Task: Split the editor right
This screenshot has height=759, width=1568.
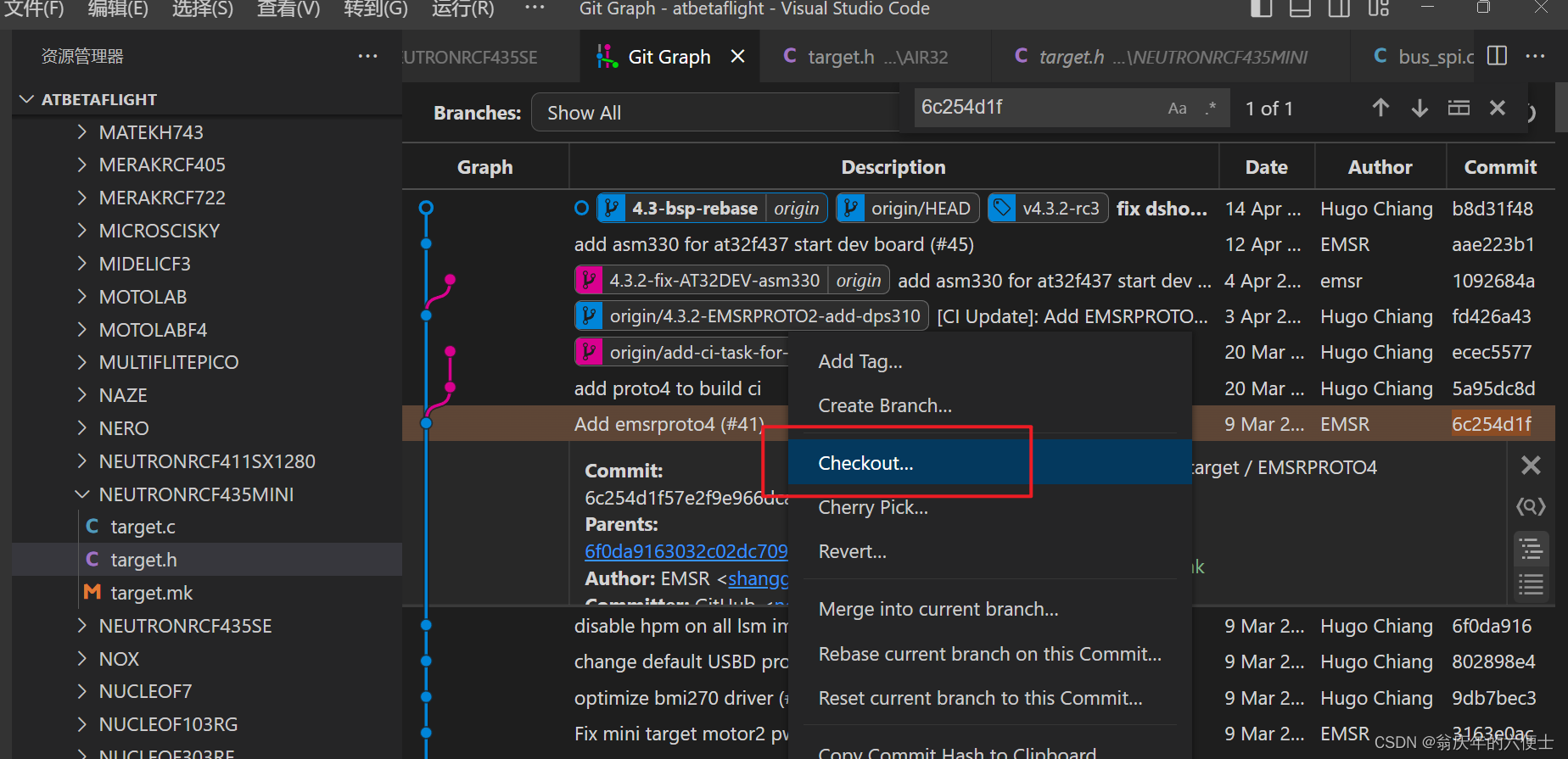Action: coord(1498,56)
